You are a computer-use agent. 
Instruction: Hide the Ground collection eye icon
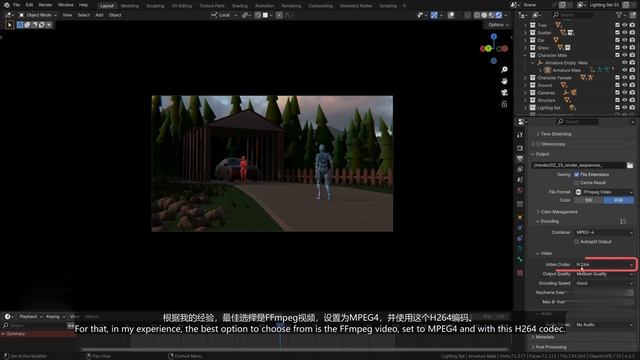coord(624,85)
